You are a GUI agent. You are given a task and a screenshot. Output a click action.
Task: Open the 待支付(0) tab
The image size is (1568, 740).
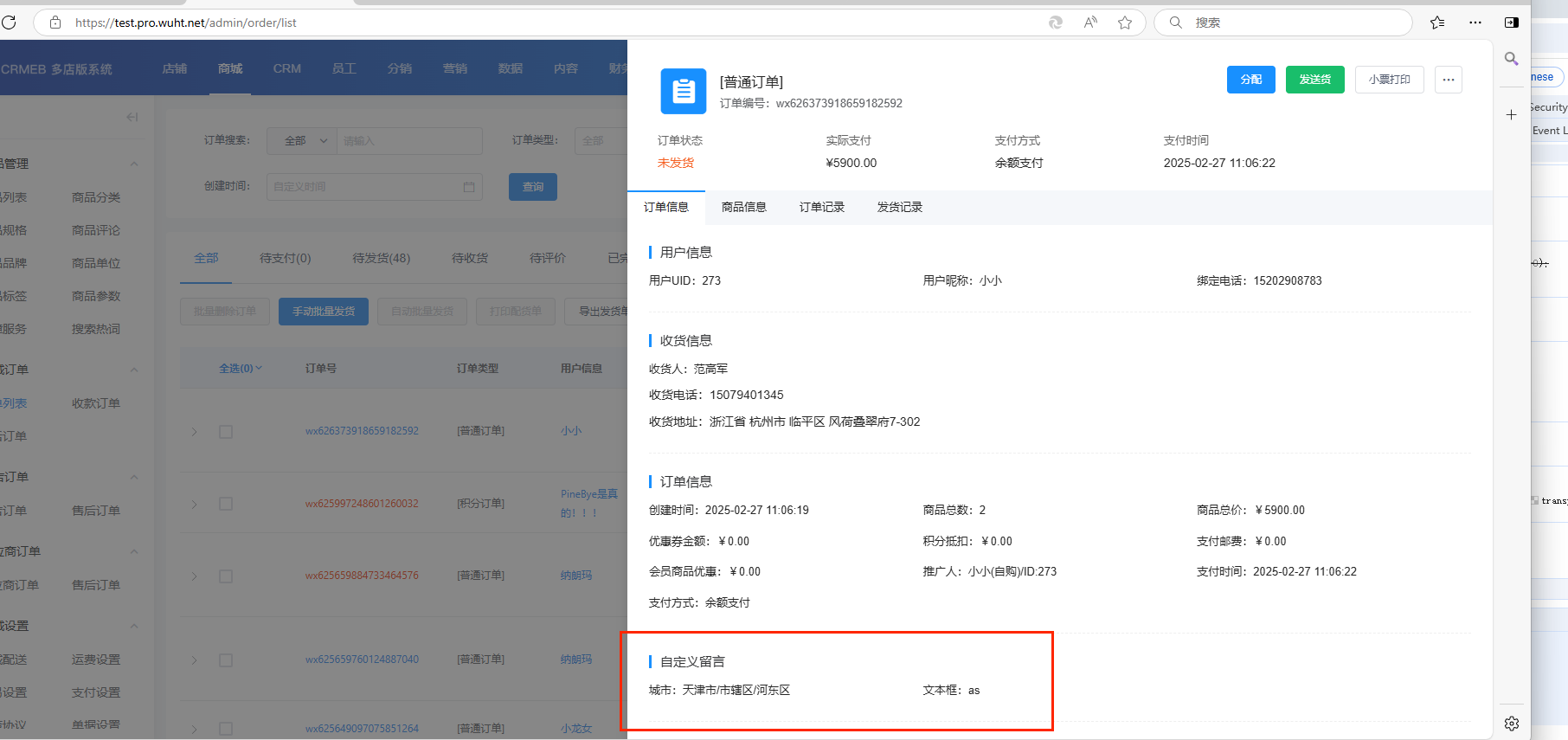coord(286,258)
